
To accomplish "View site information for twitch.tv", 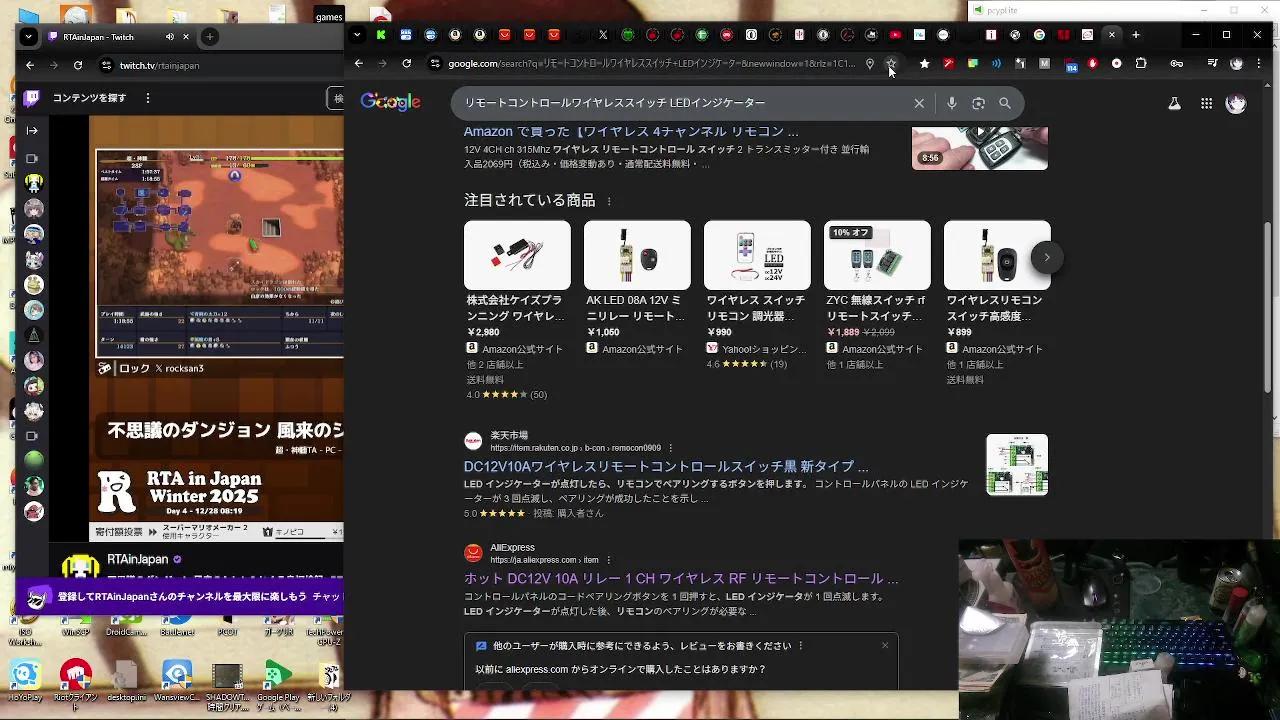I will pos(106,66).
